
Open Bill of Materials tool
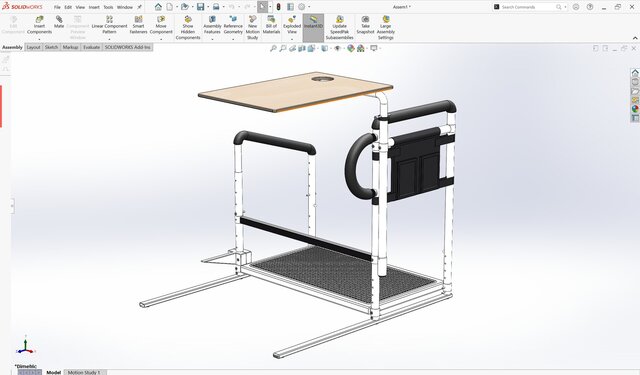point(271,24)
